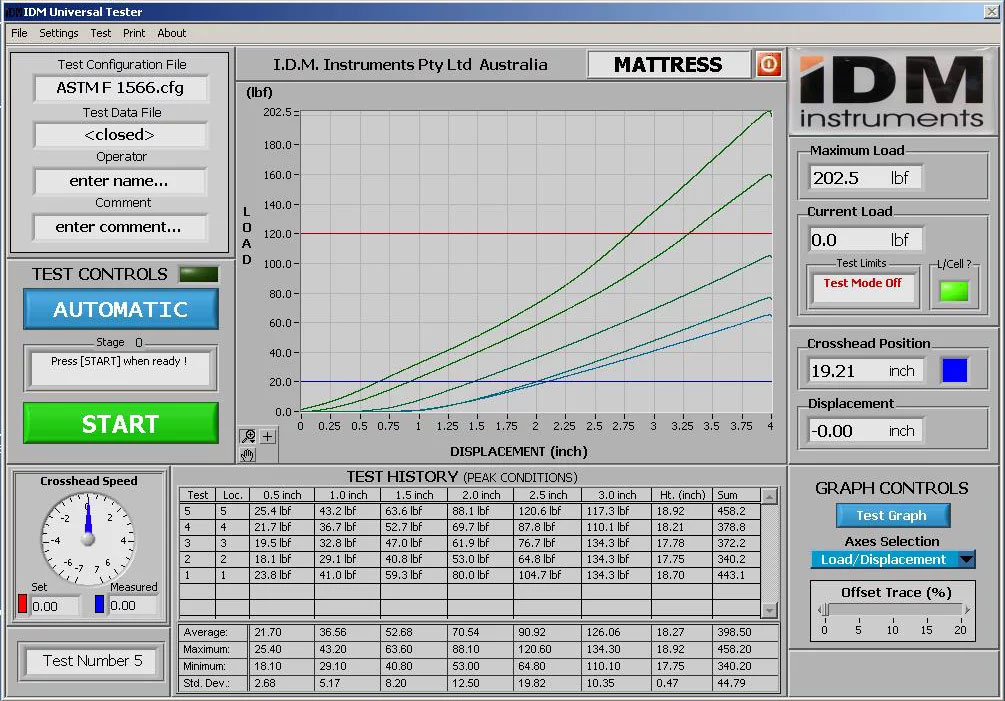
Task: Click the red power stop icon
Action: click(x=768, y=64)
